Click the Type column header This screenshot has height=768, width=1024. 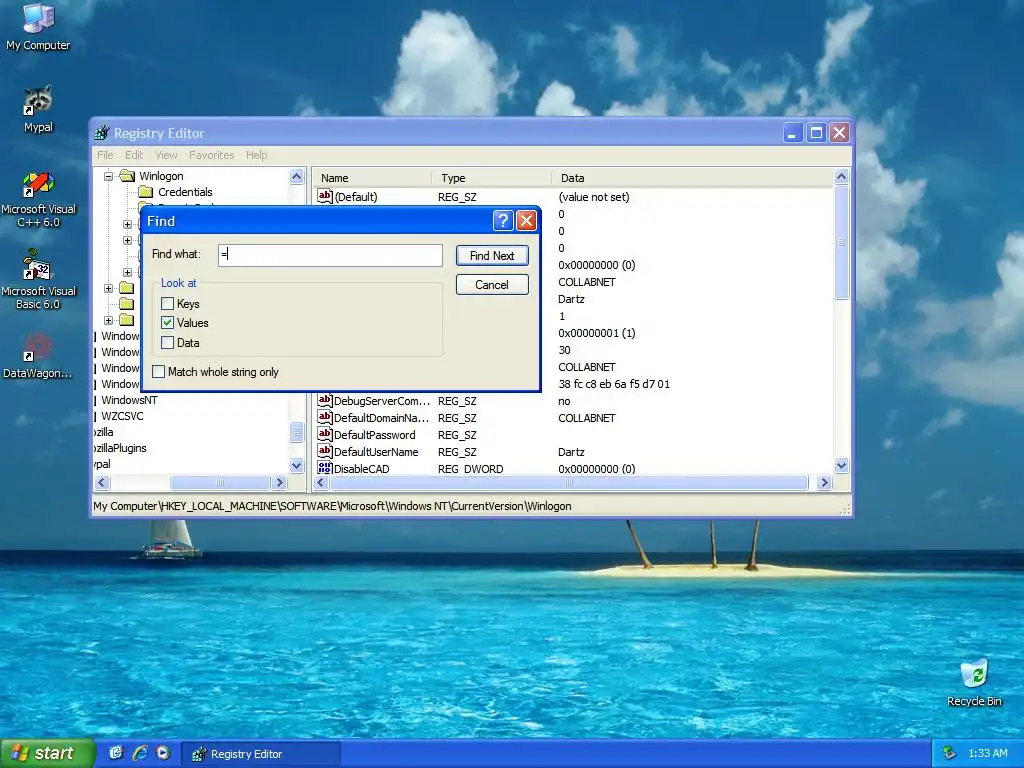pyautogui.click(x=490, y=178)
